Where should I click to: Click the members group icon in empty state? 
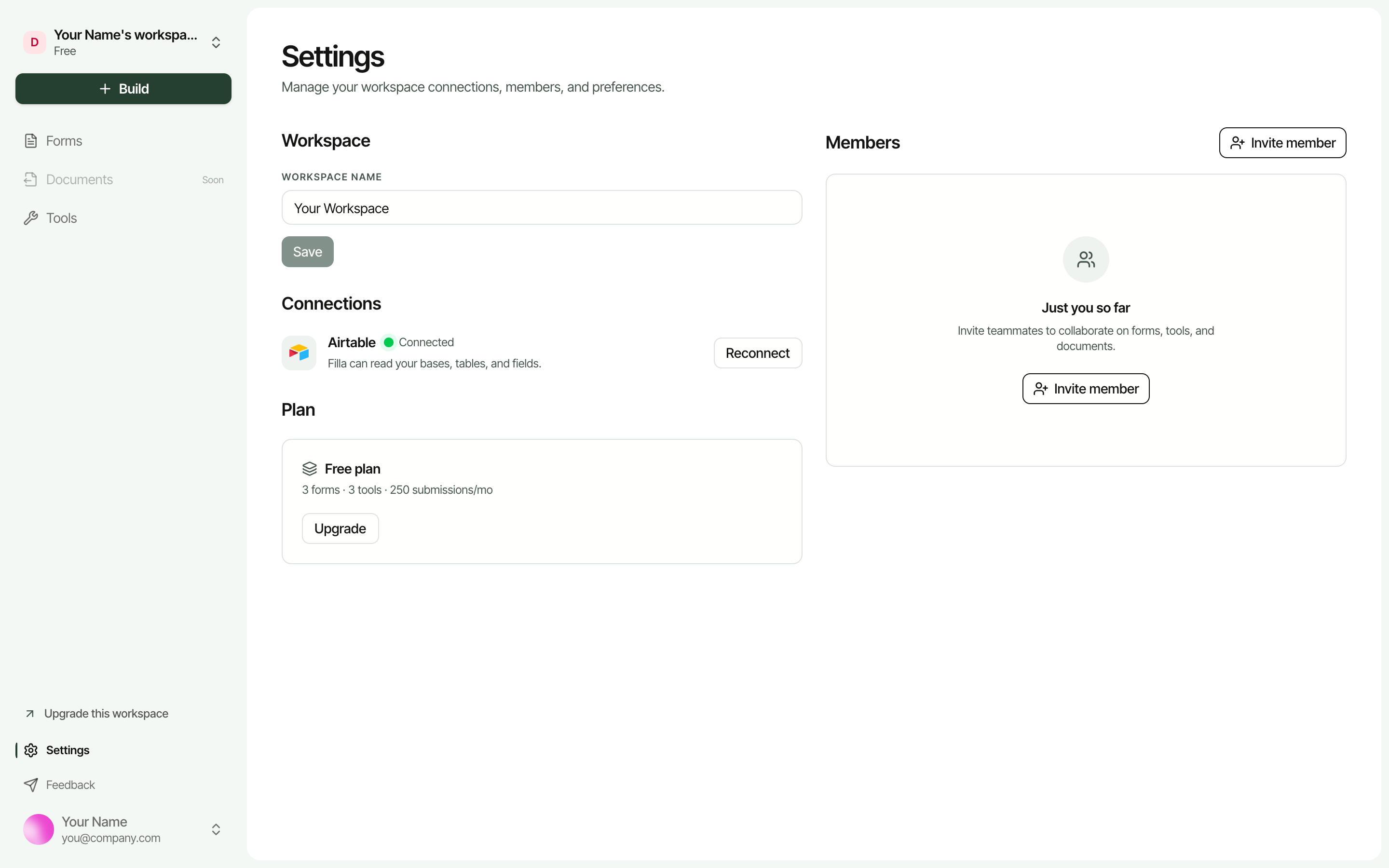pos(1085,259)
